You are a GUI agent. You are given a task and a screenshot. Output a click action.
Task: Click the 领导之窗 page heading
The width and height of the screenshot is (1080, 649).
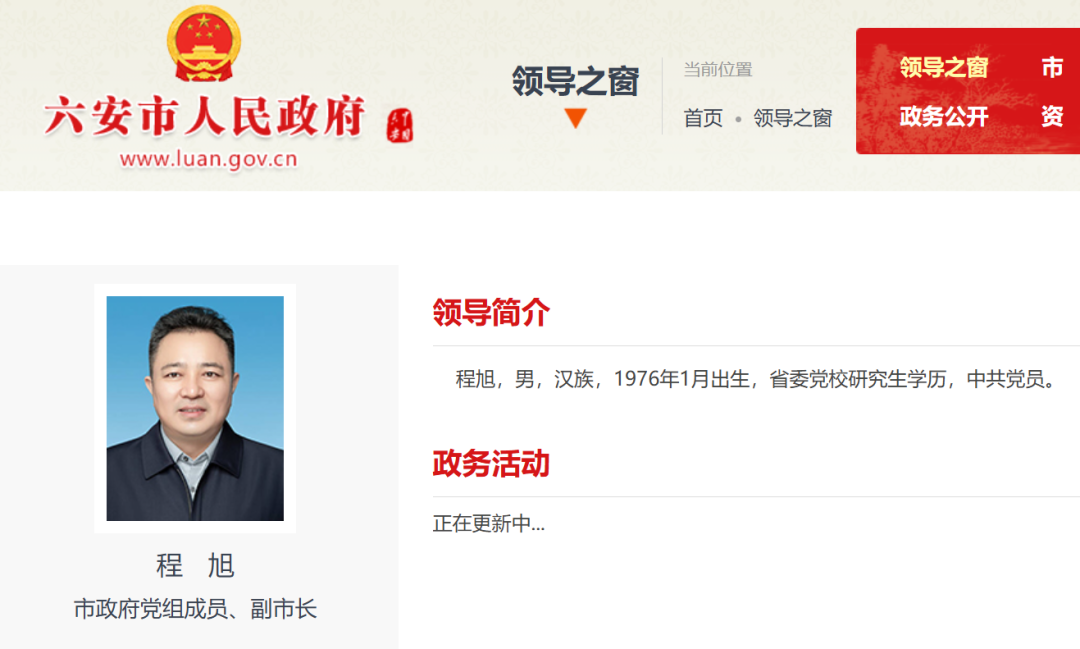pyautogui.click(x=575, y=81)
